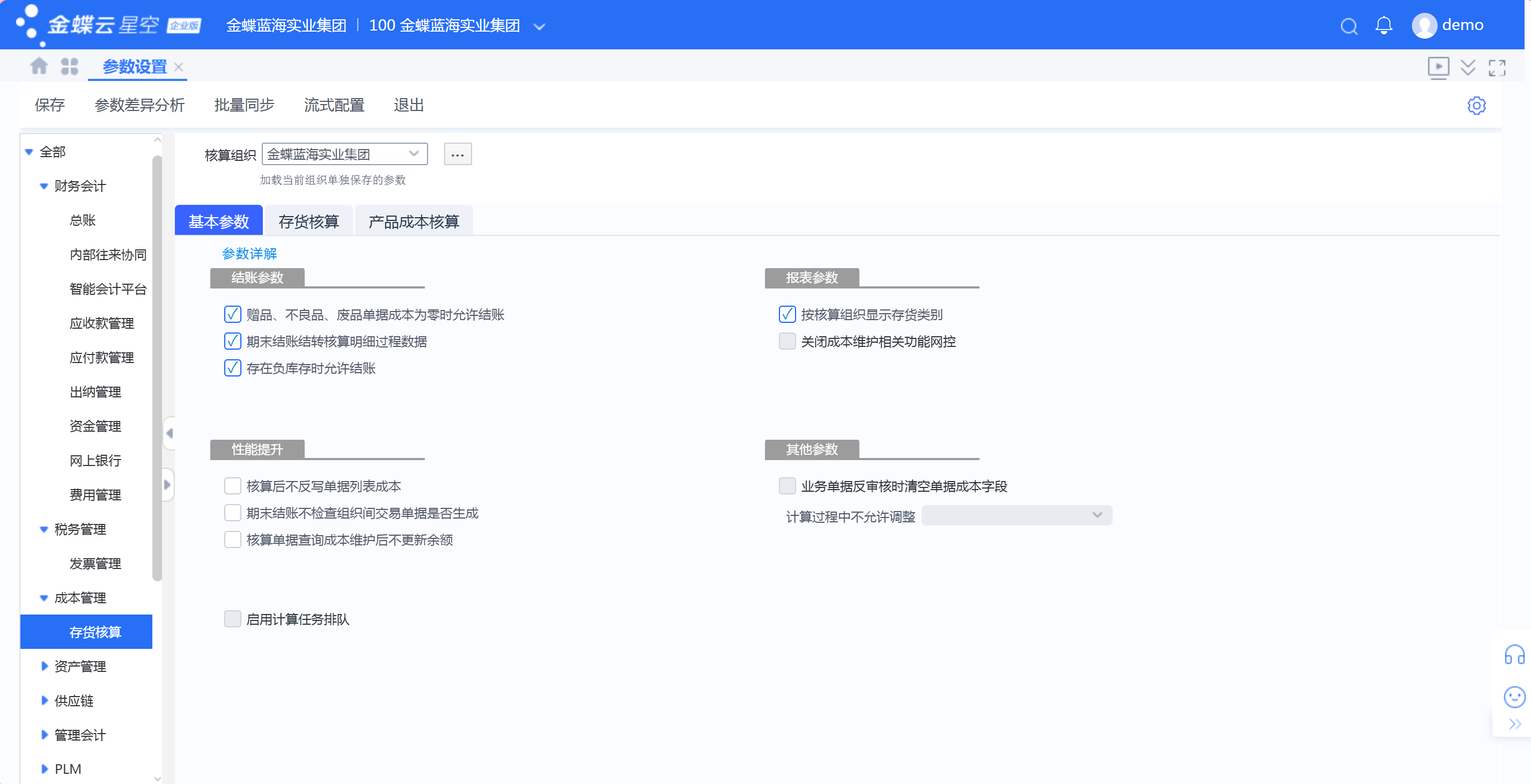Check 核算单据查询成本维护后不更新余额
The height and width of the screenshot is (784, 1531).
232,539
